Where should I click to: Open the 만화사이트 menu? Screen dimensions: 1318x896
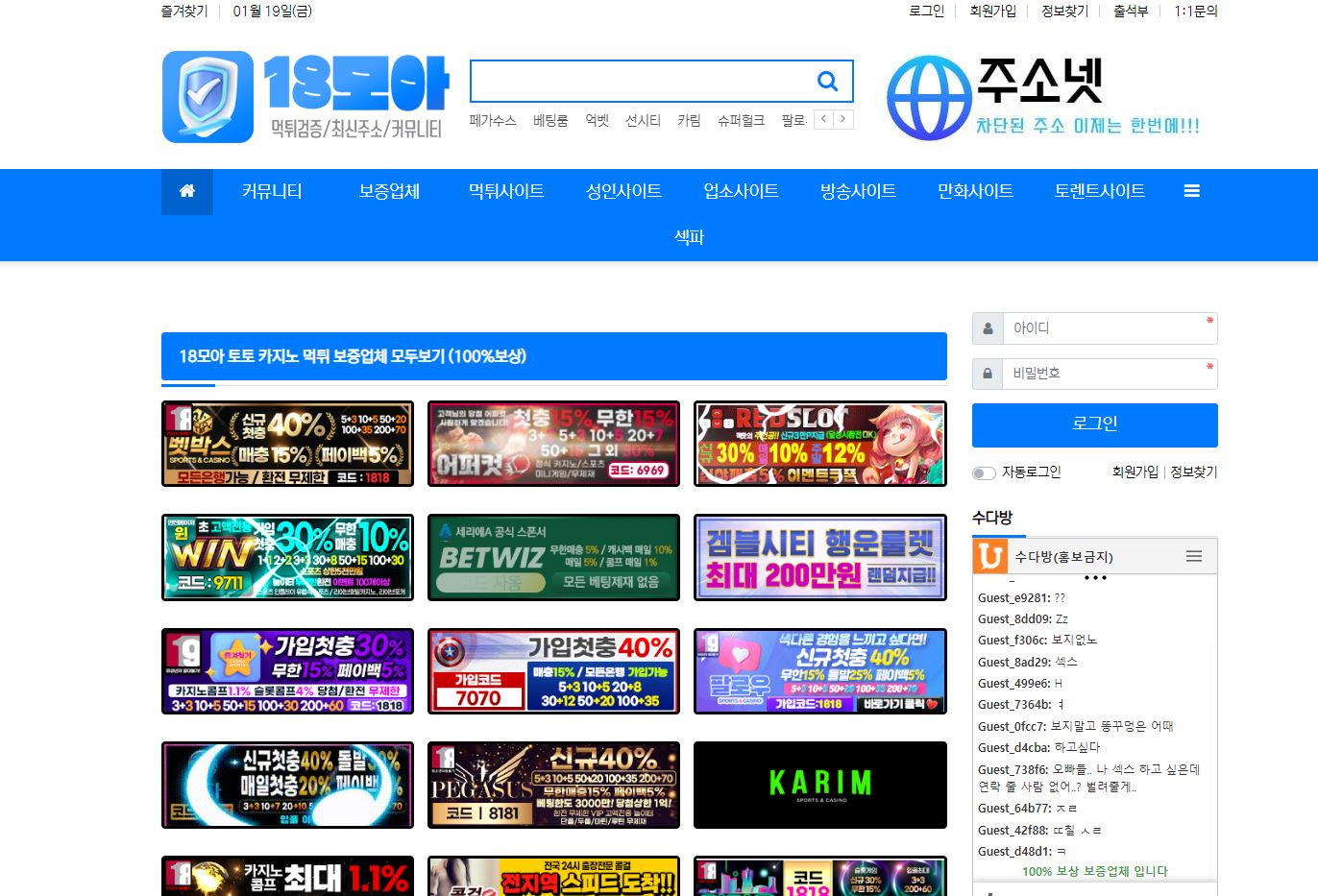coord(975,191)
